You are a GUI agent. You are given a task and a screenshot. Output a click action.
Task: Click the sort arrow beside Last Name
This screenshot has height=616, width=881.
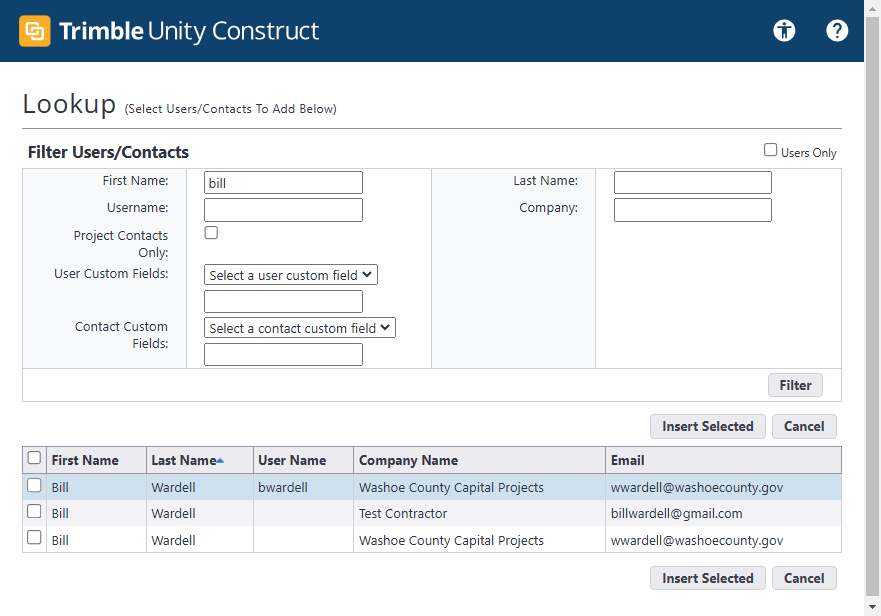pos(220,461)
